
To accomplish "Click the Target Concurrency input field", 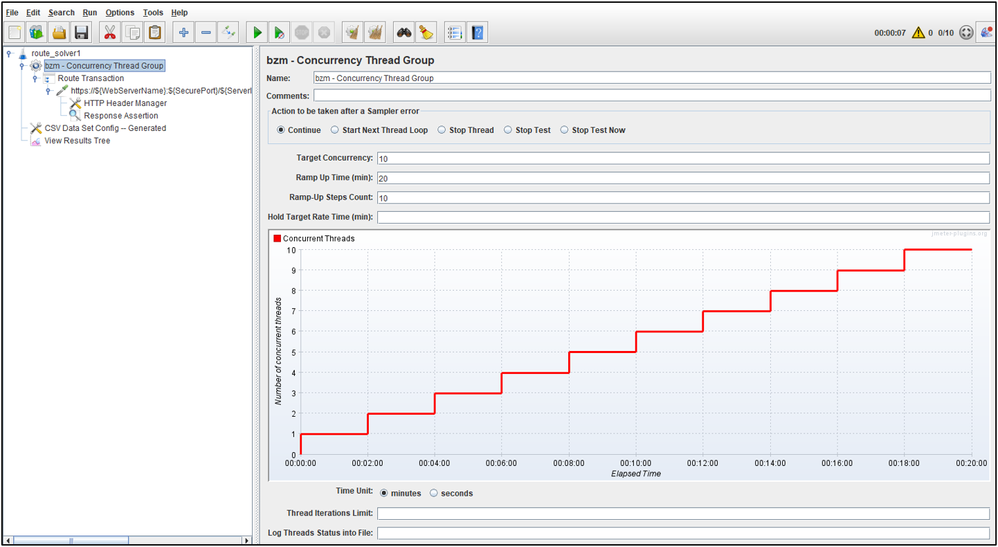I will [x=682, y=159].
